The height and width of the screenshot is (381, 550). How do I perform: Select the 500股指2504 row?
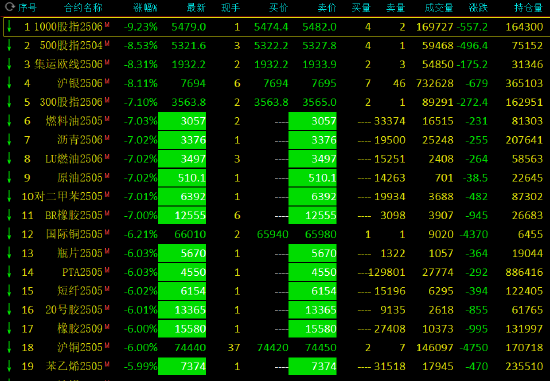pos(275,45)
